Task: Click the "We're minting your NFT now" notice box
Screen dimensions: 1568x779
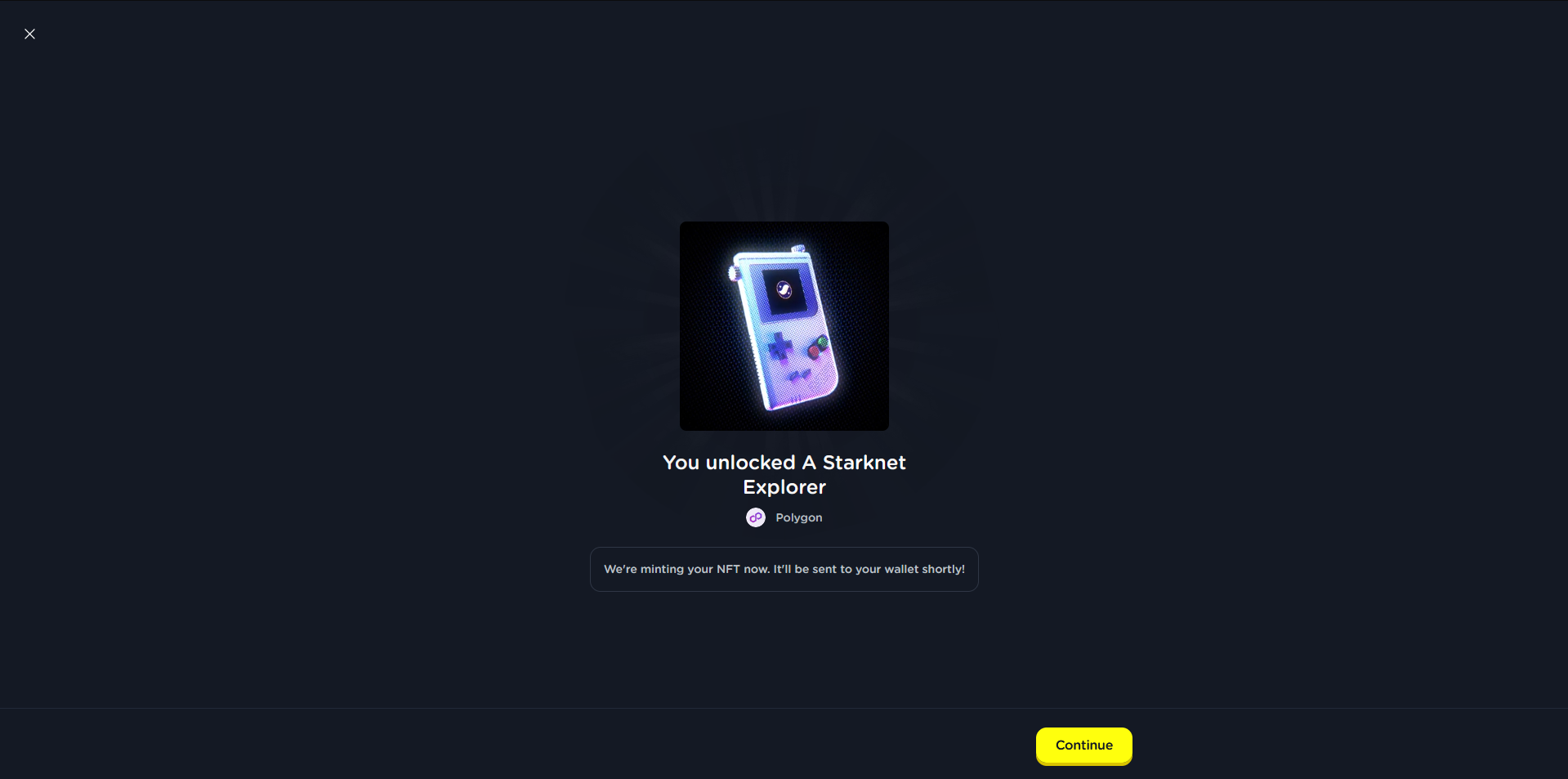Action: coord(784,569)
